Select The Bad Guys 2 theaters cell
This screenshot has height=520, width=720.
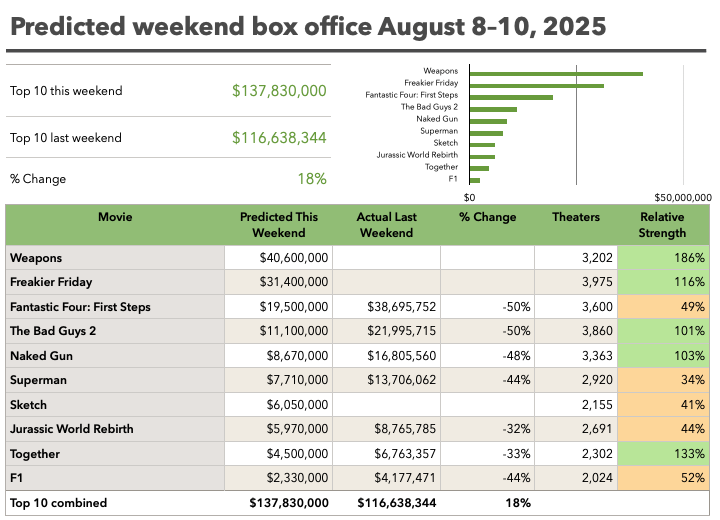tap(575, 331)
